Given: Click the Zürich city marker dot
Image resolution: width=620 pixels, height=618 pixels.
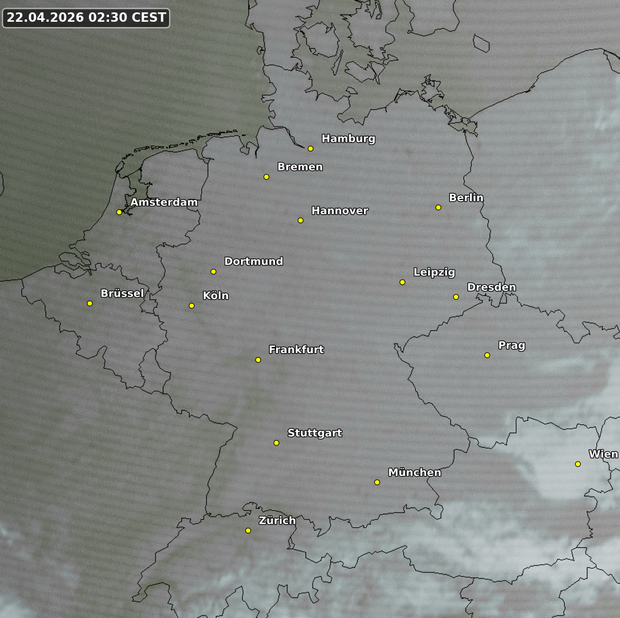Looking at the screenshot, I should 248,531.
